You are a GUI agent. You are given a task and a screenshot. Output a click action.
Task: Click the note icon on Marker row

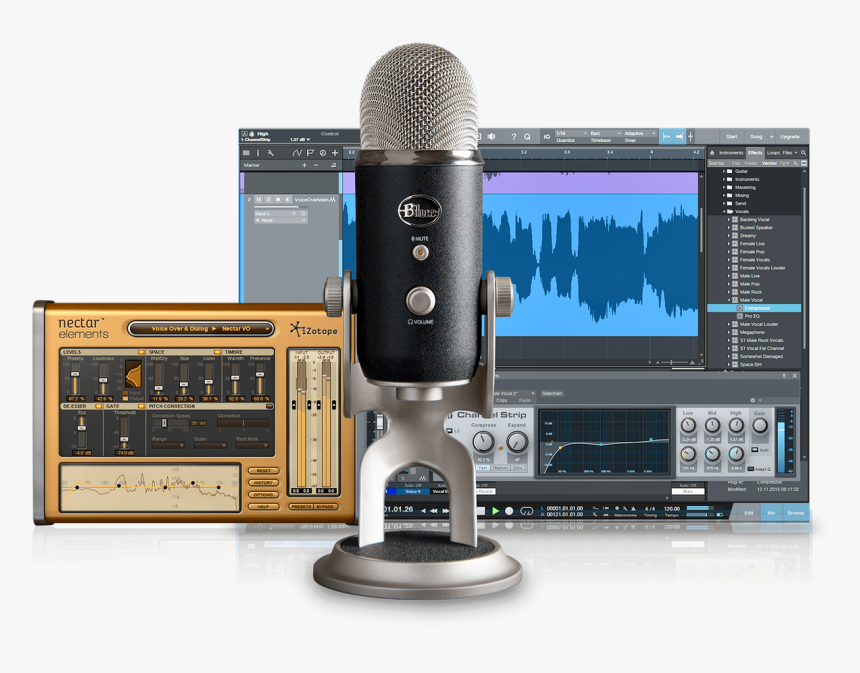point(333,165)
